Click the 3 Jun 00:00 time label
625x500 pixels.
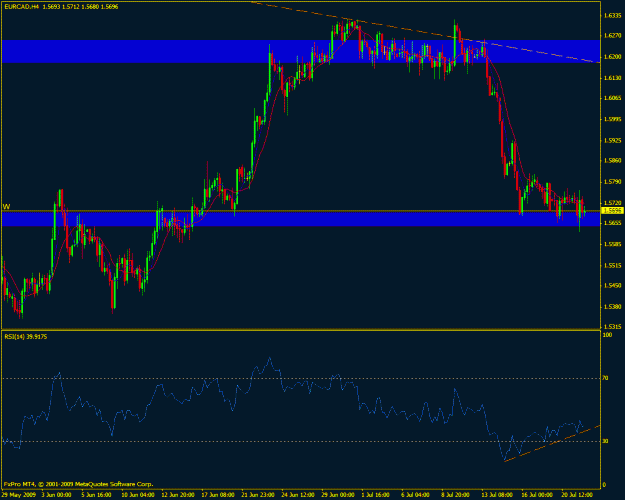pyautogui.click(x=57, y=495)
